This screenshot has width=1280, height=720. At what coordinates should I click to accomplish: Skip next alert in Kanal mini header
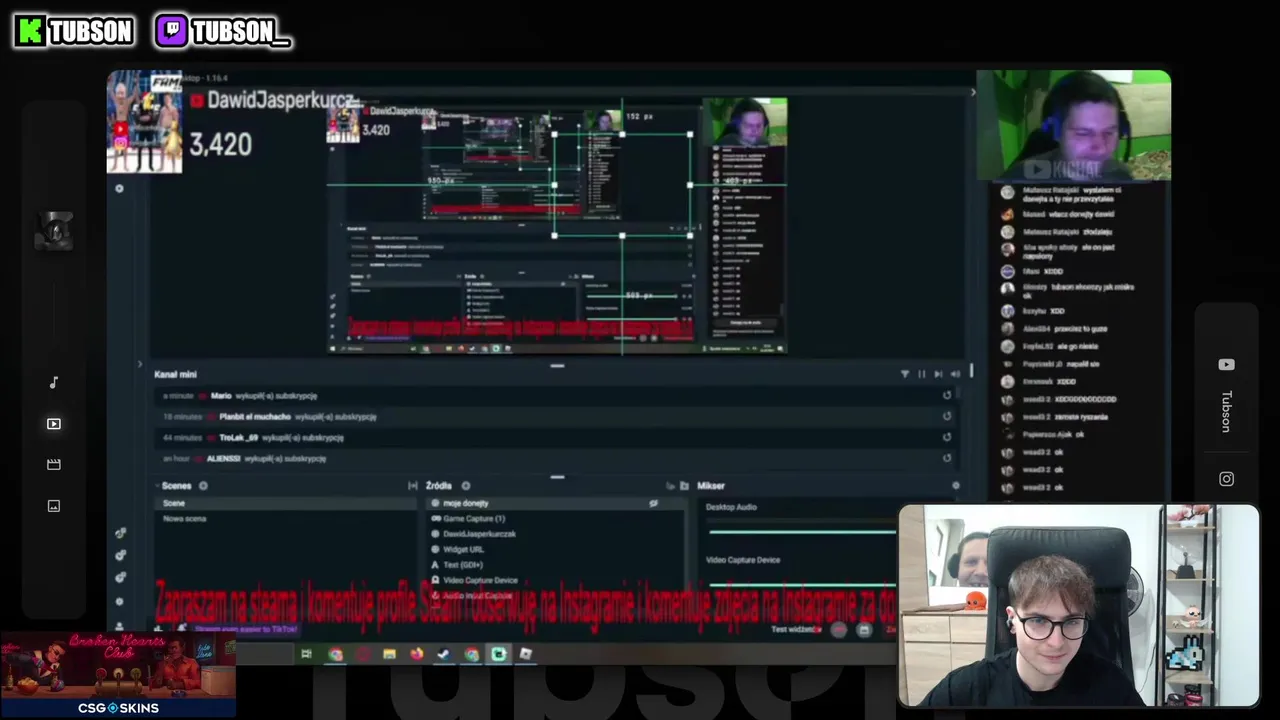(938, 374)
